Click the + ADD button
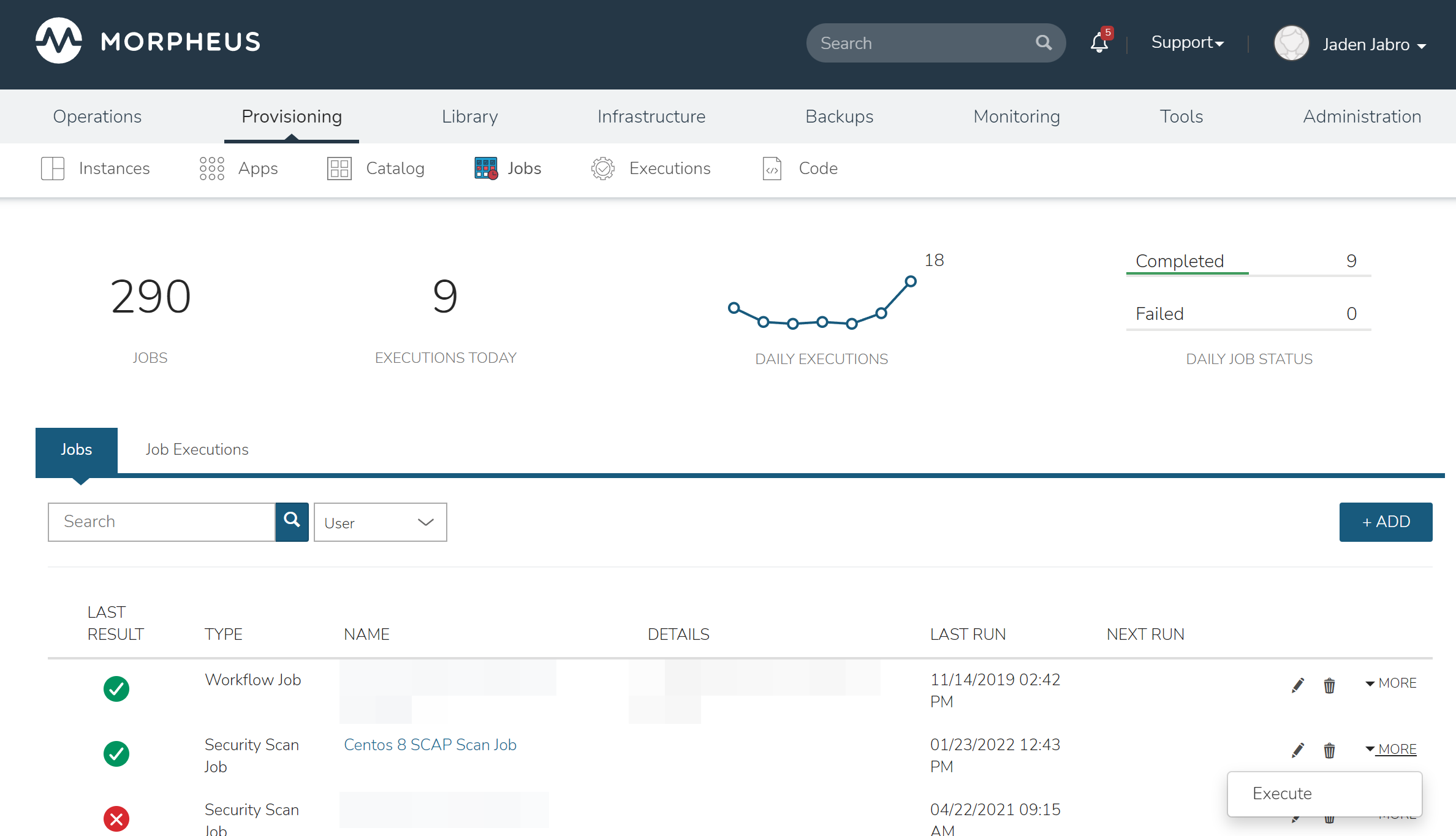This screenshot has width=1456, height=836. pos(1386,522)
